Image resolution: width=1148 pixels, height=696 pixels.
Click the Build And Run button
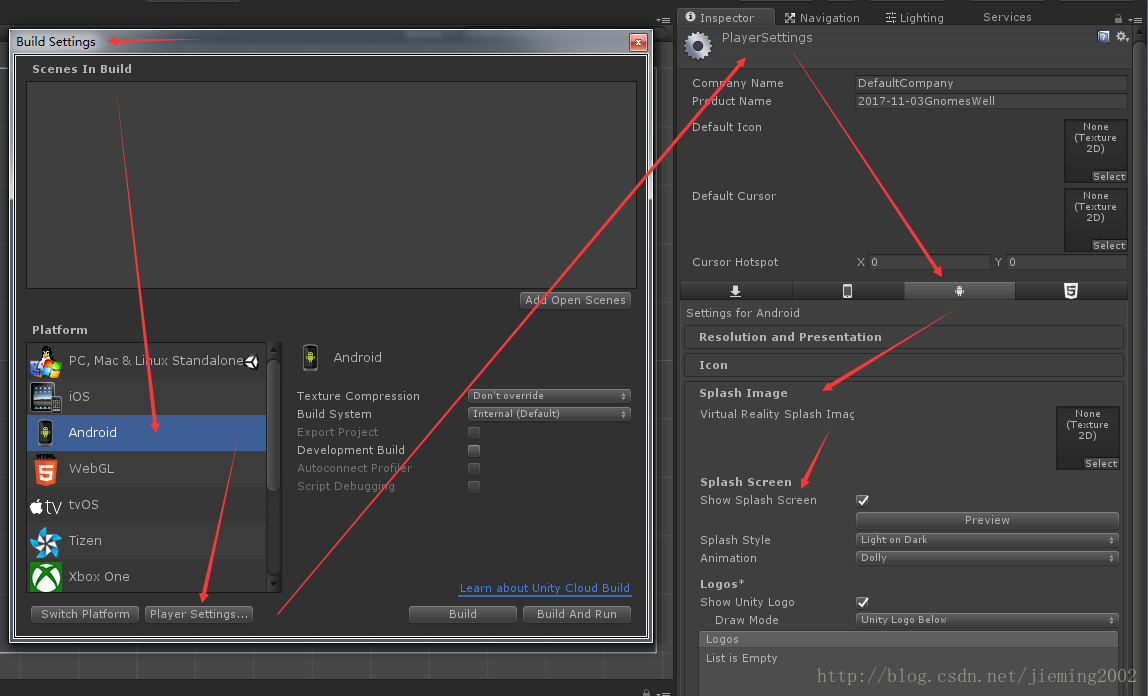[577, 615]
